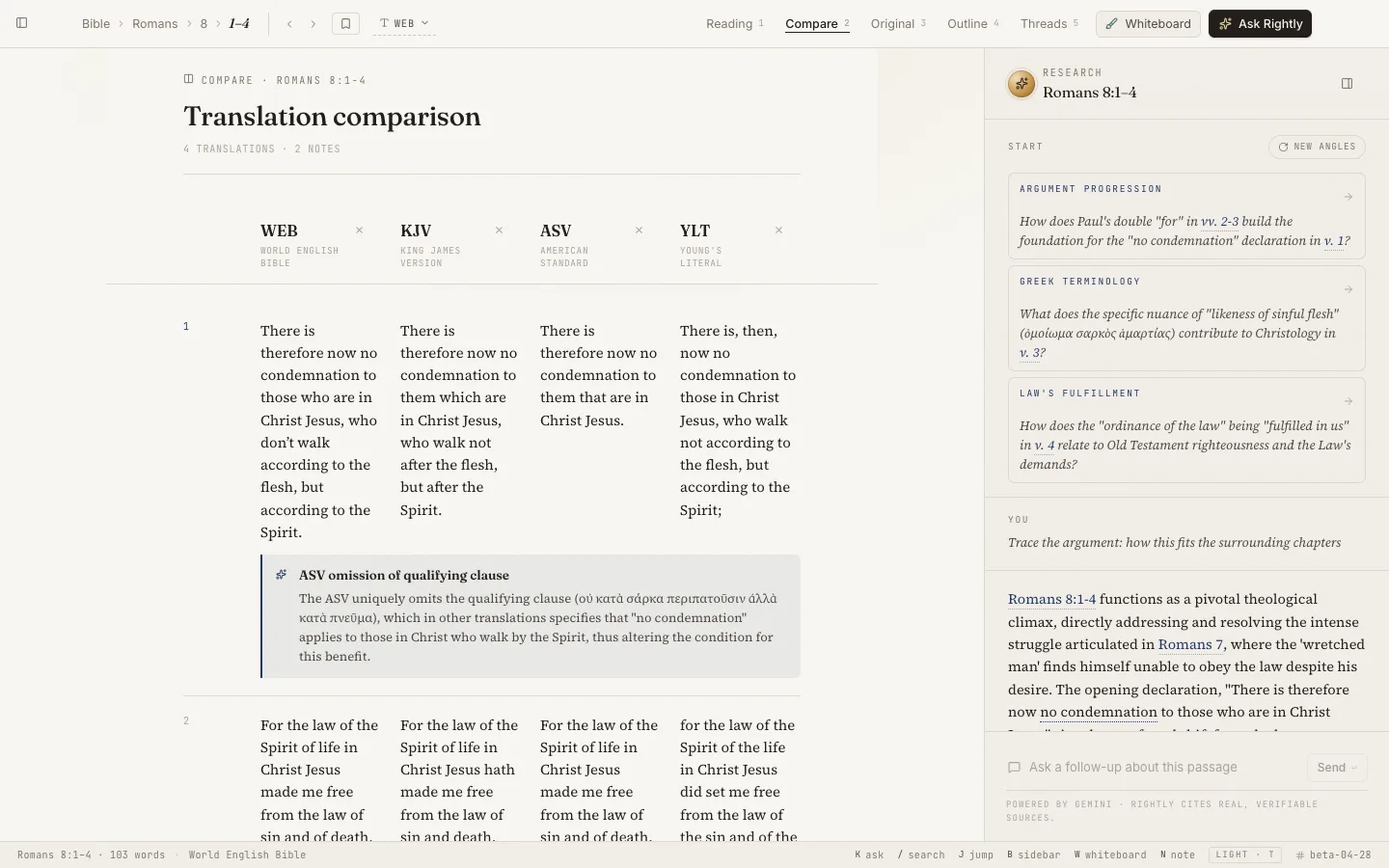
Task: Remove the YLT translation column
Action: pos(779,231)
